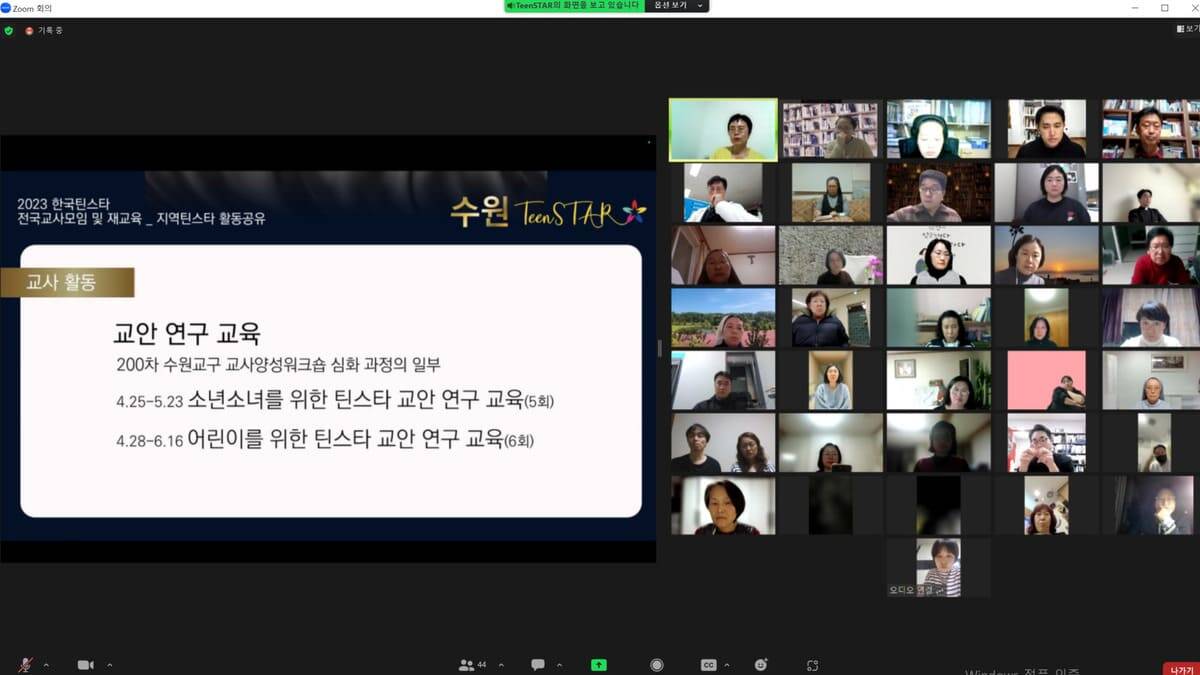Expand caption options arrow beside CC
Image resolution: width=1200 pixels, height=675 pixels.
click(727, 665)
